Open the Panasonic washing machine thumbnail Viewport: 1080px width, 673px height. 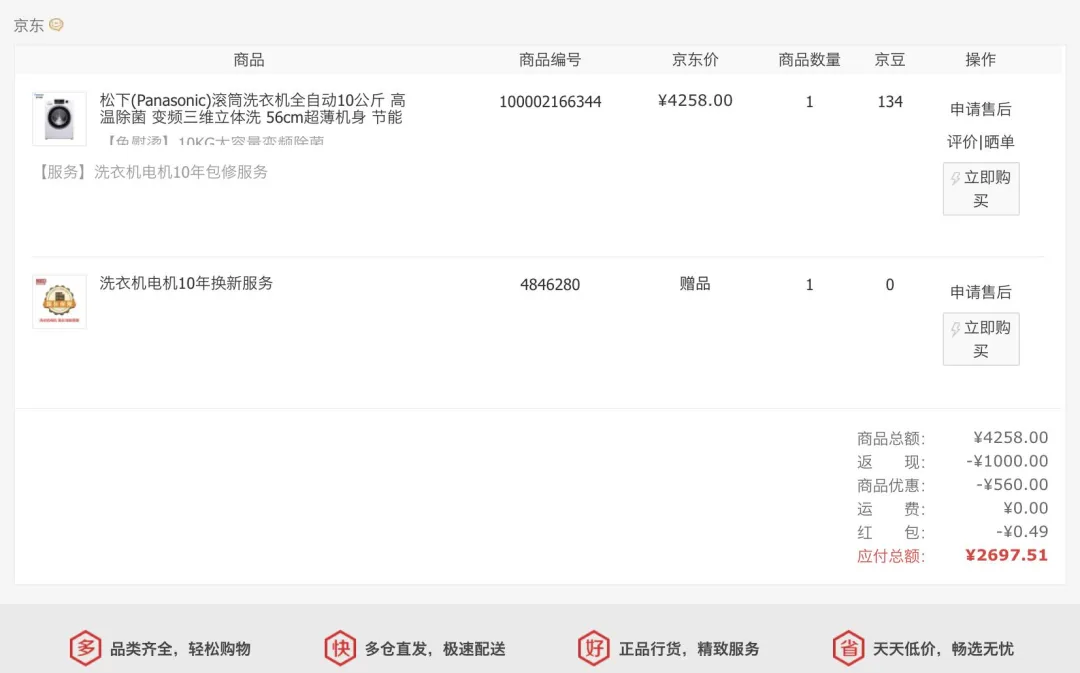[59, 118]
